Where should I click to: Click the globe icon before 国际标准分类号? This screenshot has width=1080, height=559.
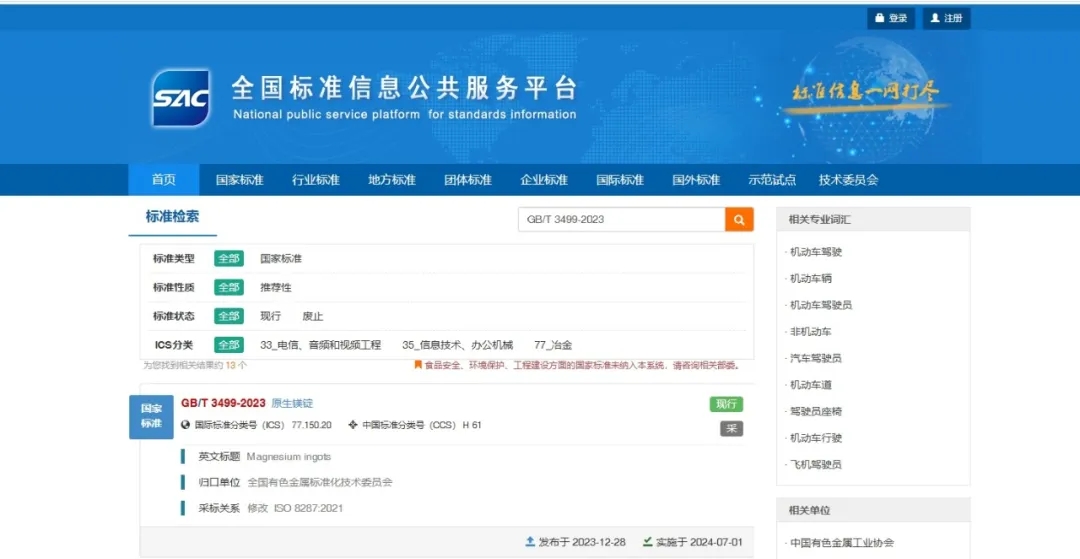pos(185,425)
